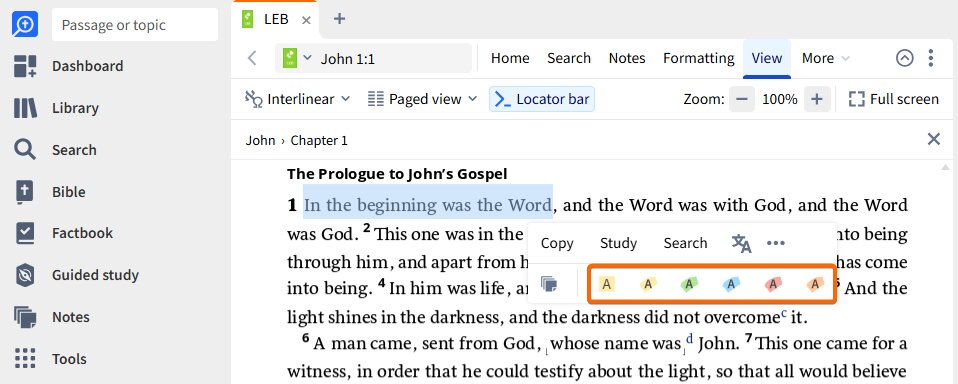This screenshot has height=384, width=958.
Task: Apply the red marker highlight
Action: [773, 284]
